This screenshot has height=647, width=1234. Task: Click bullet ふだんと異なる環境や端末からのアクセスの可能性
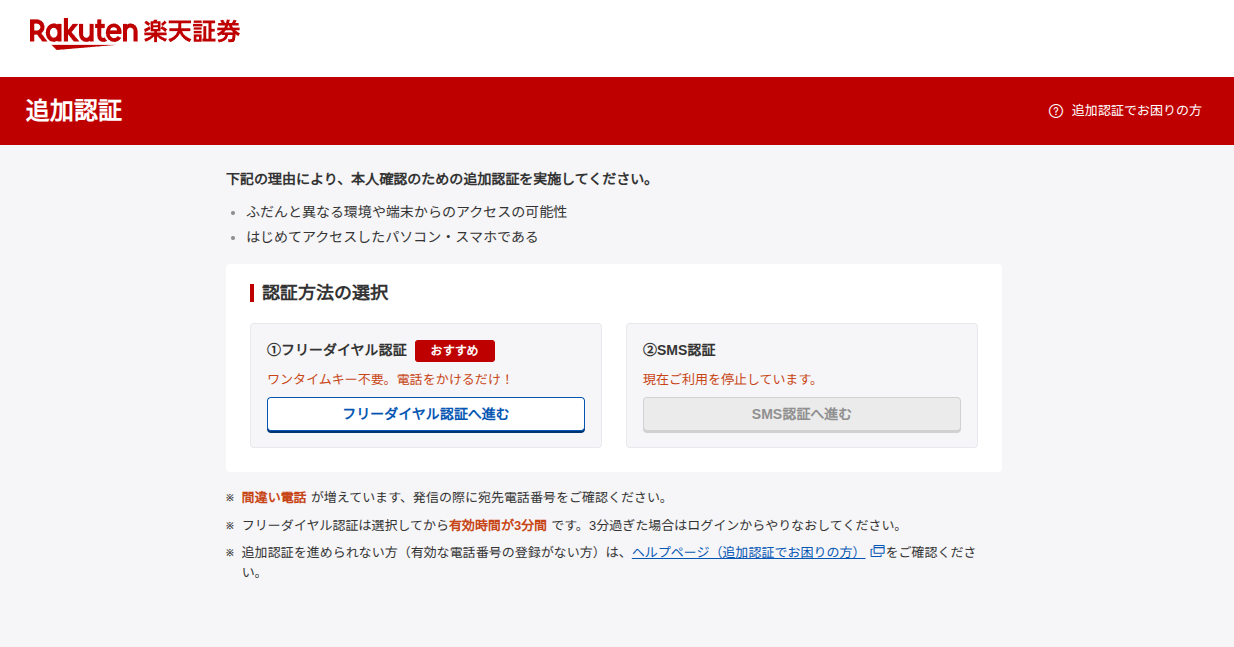[407, 212]
